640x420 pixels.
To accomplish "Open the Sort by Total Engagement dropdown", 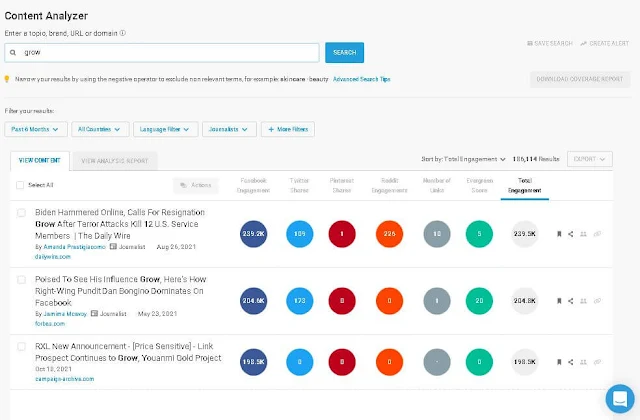I will tap(463, 159).
